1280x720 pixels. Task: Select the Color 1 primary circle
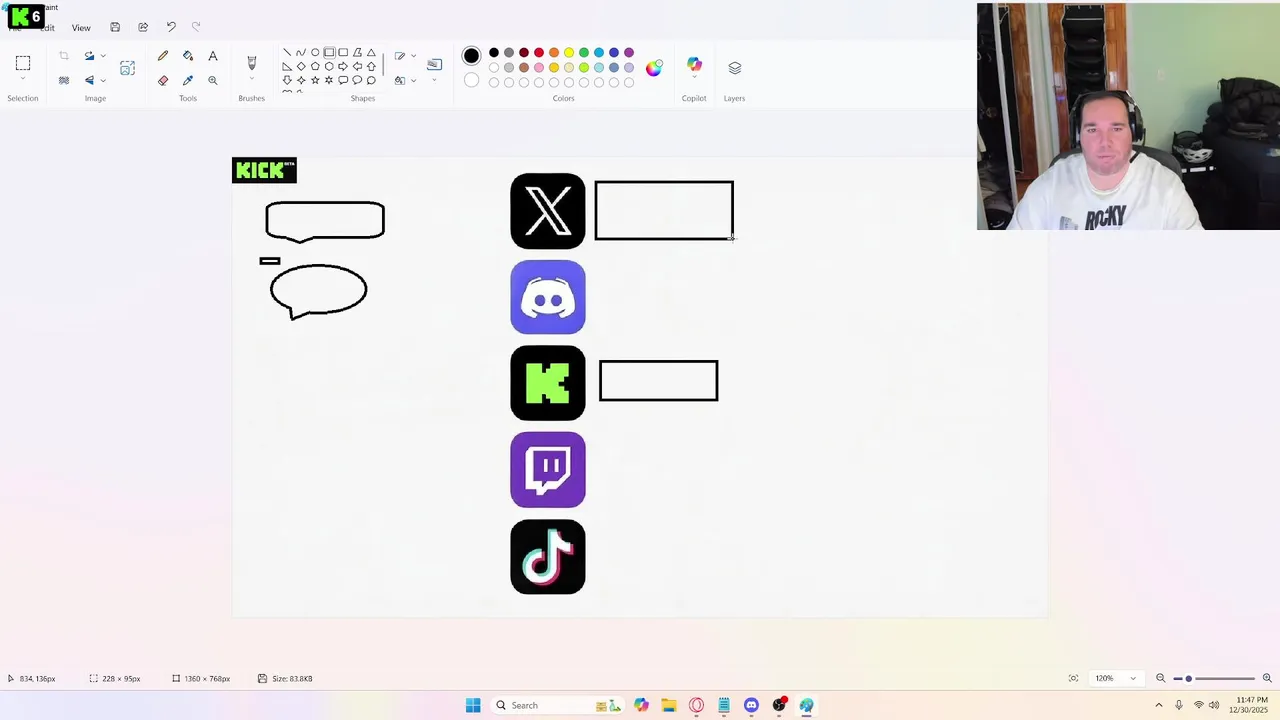click(x=471, y=56)
